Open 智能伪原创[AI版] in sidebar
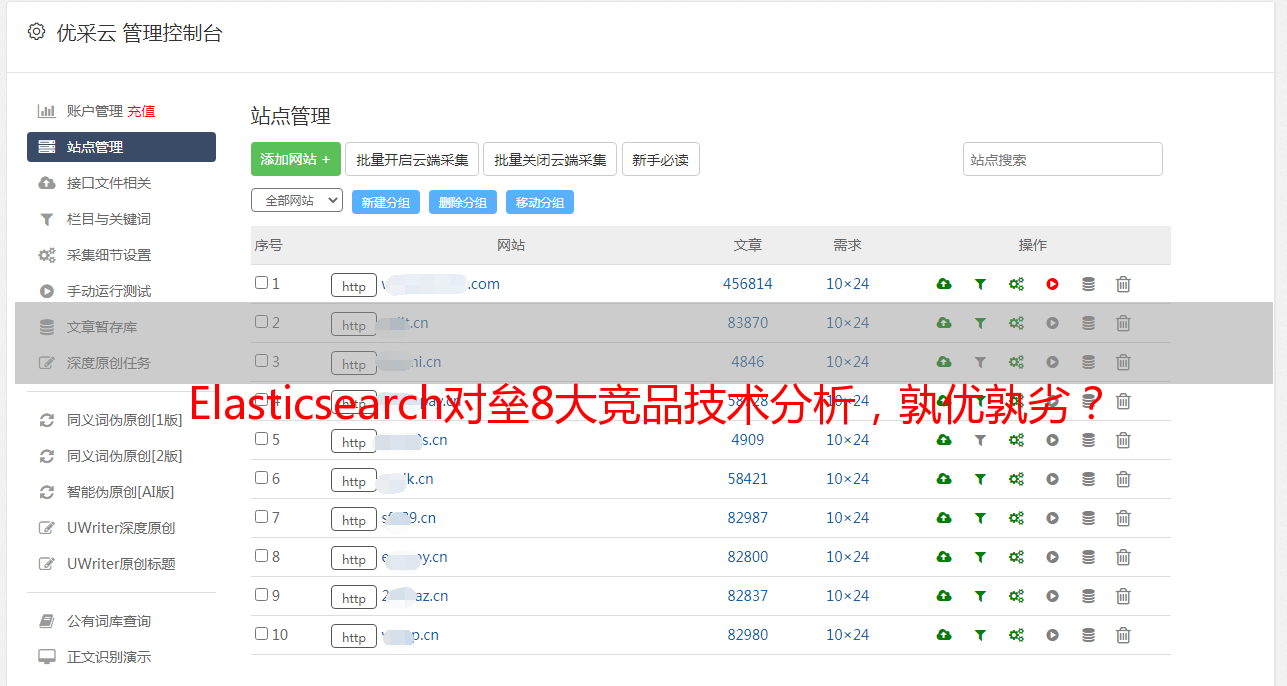 [121, 492]
